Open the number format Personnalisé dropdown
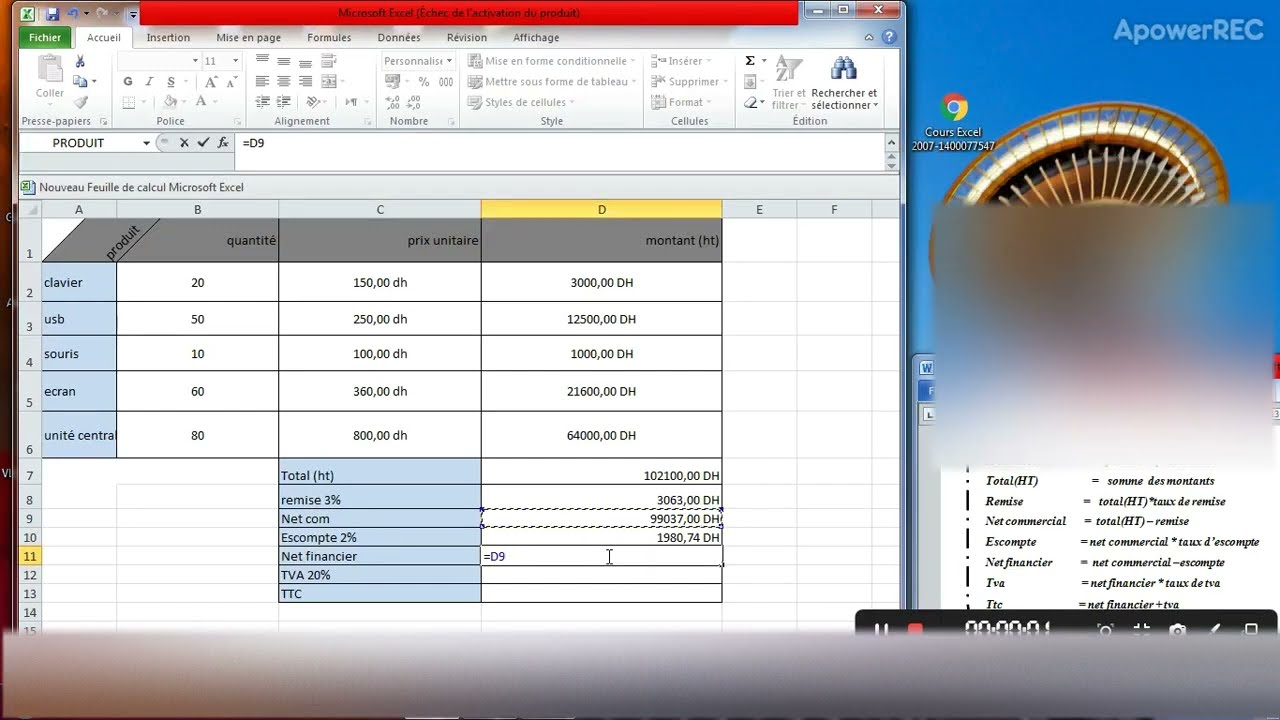Image resolution: width=1280 pixels, height=720 pixels. (449, 61)
